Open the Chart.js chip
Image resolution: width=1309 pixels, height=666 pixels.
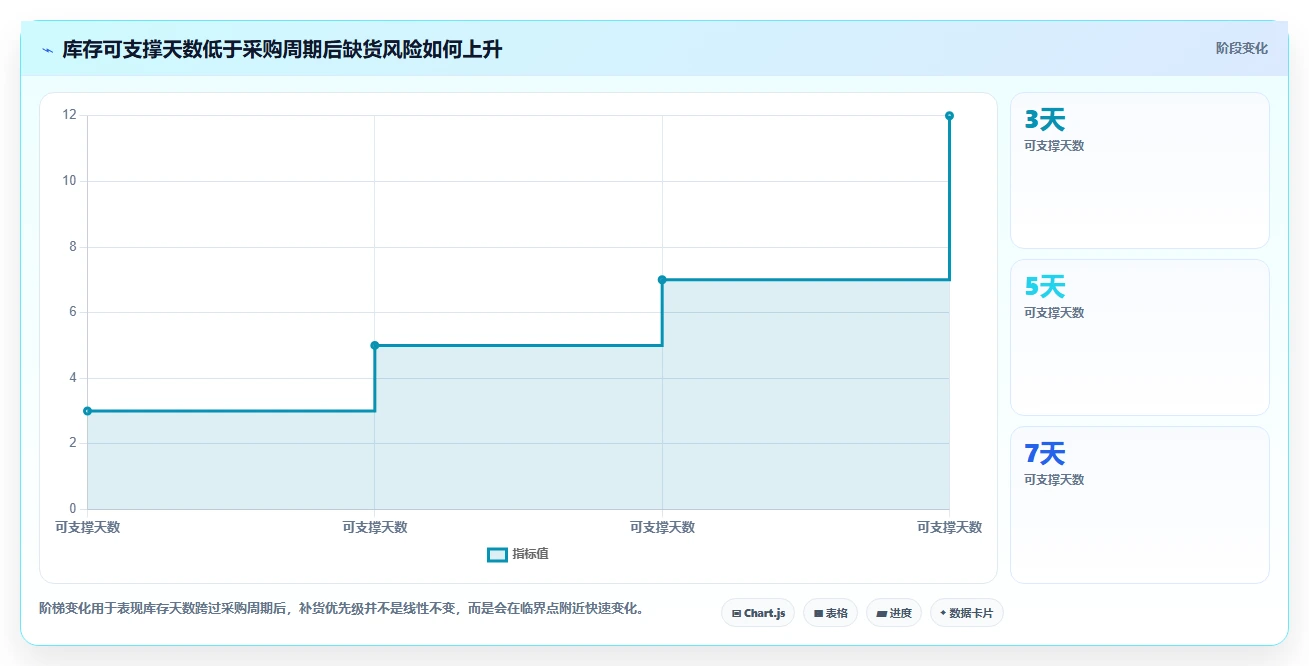coord(758,613)
